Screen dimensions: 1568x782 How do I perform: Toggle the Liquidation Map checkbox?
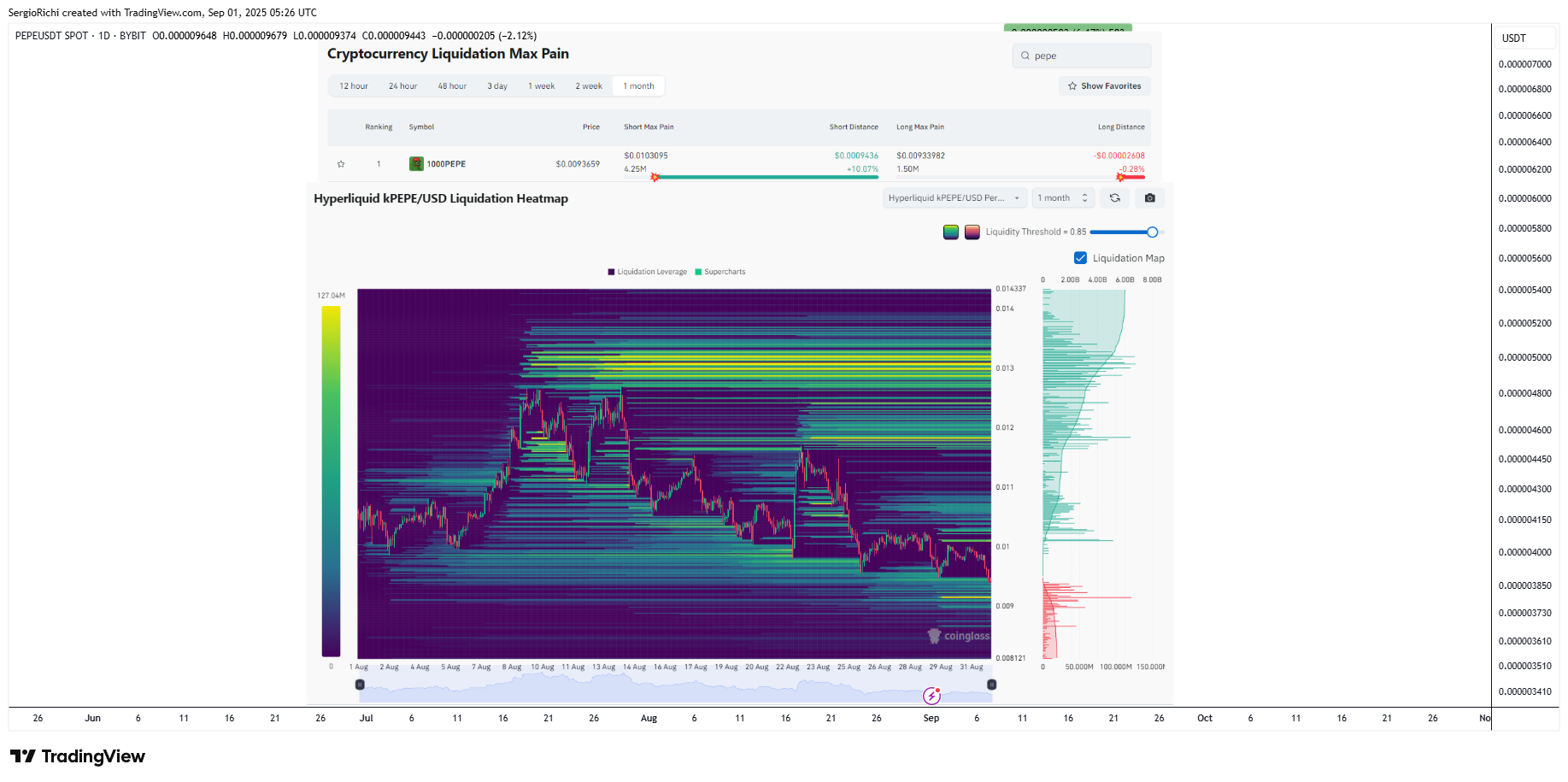click(x=1080, y=258)
